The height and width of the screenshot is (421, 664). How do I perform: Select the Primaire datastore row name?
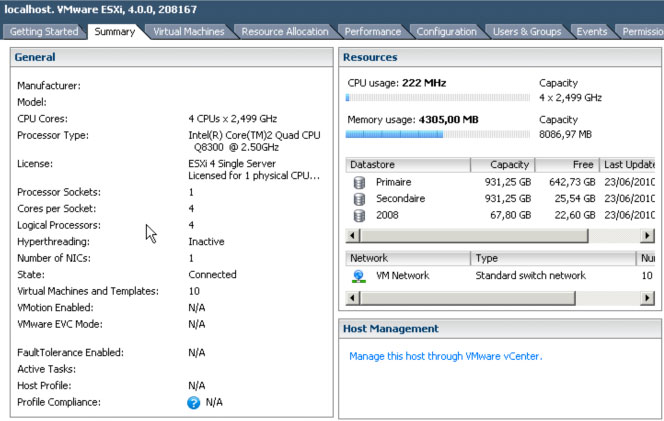click(x=393, y=182)
